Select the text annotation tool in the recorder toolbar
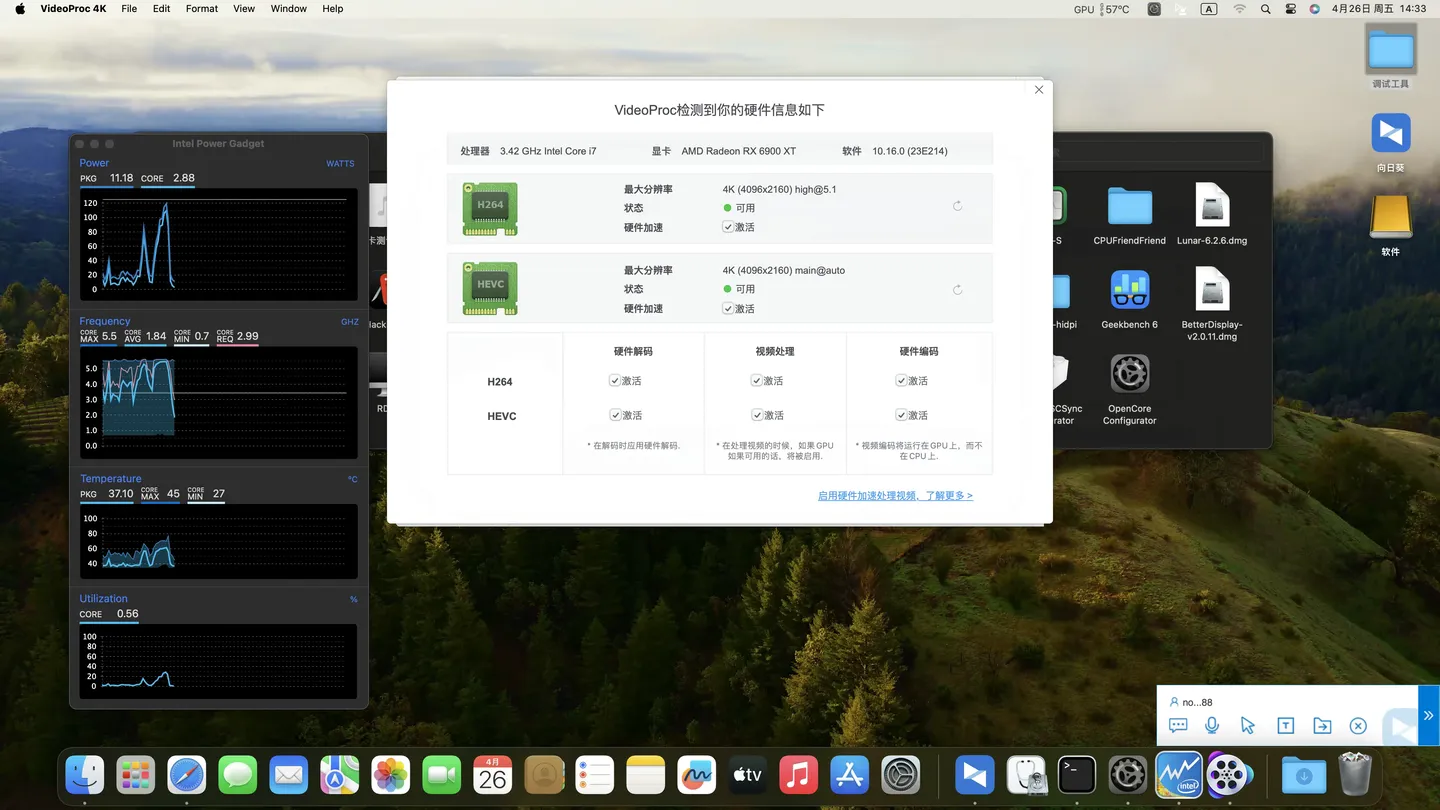This screenshot has height=810, width=1440. [x=1286, y=726]
